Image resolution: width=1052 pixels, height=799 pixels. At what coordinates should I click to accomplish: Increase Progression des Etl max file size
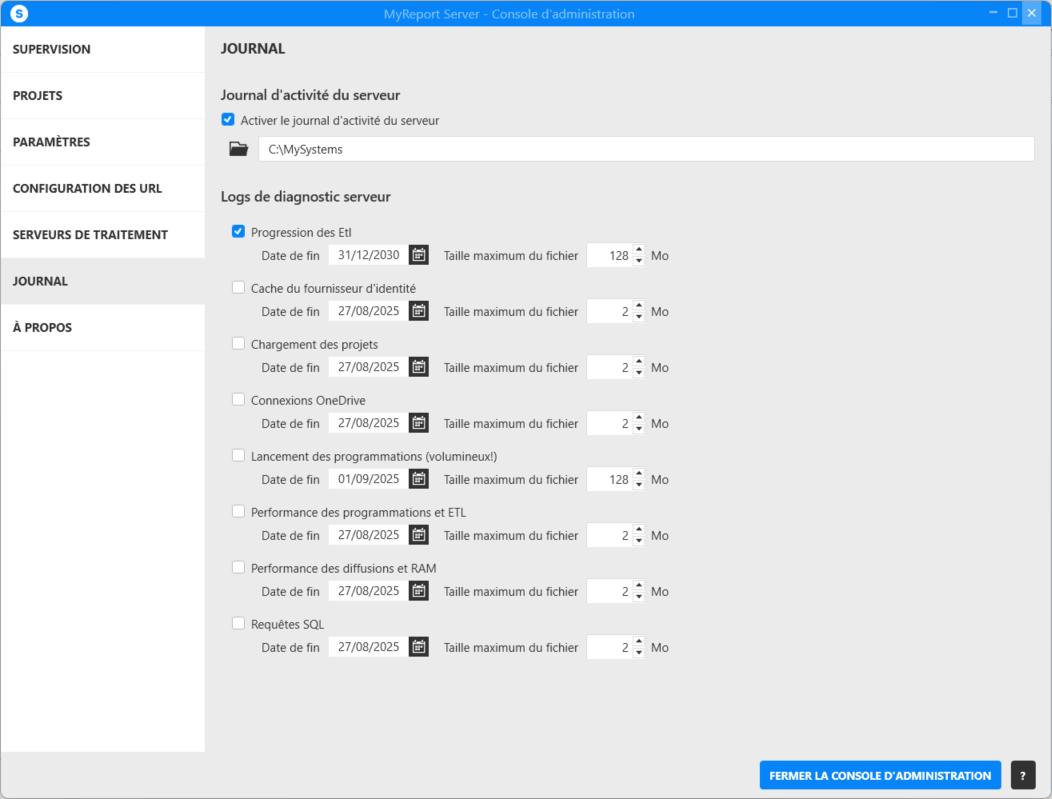pyautogui.click(x=639, y=250)
